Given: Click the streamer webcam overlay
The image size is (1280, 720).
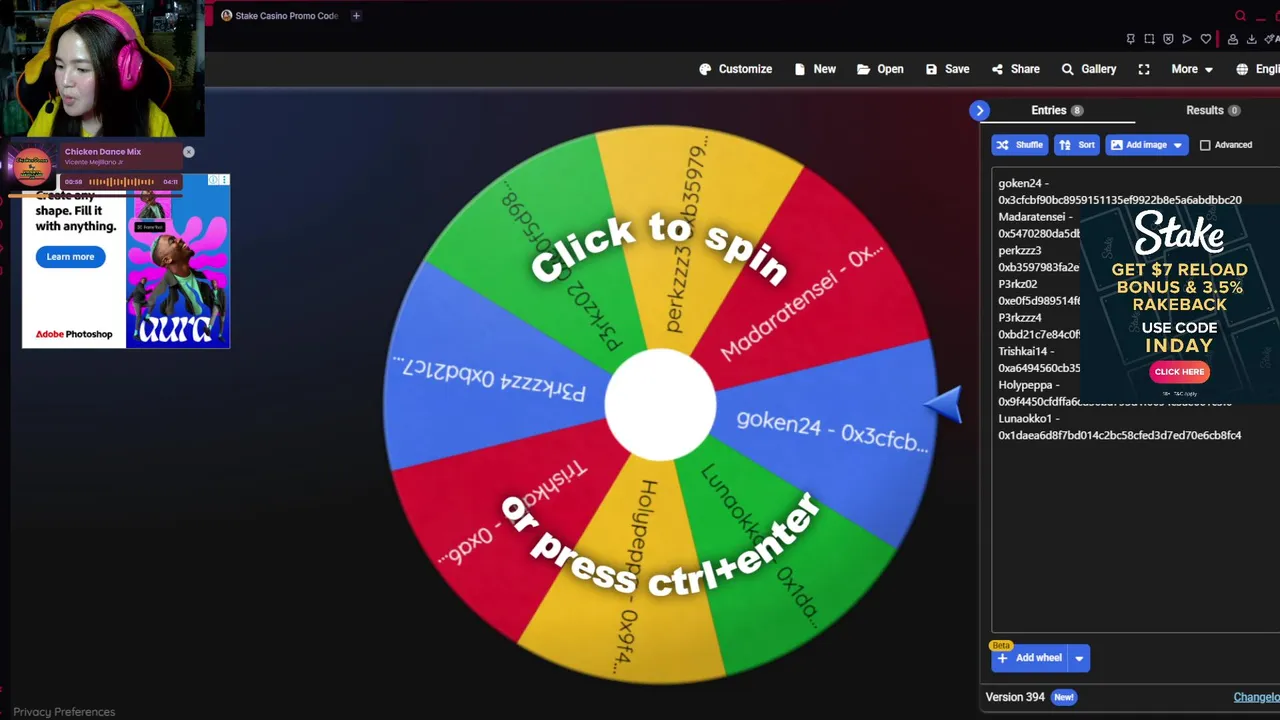Looking at the screenshot, I should click(x=102, y=68).
